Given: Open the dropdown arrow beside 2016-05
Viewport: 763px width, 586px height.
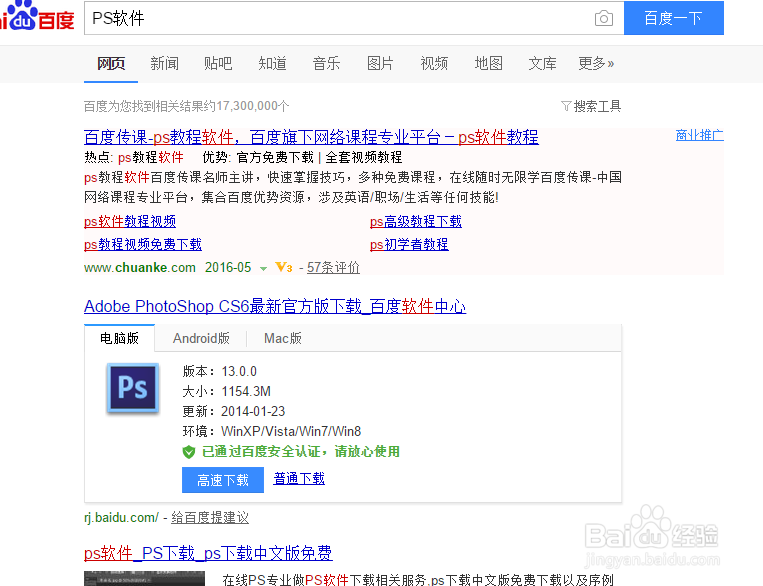Looking at the screenshot, I should (263, 269).
